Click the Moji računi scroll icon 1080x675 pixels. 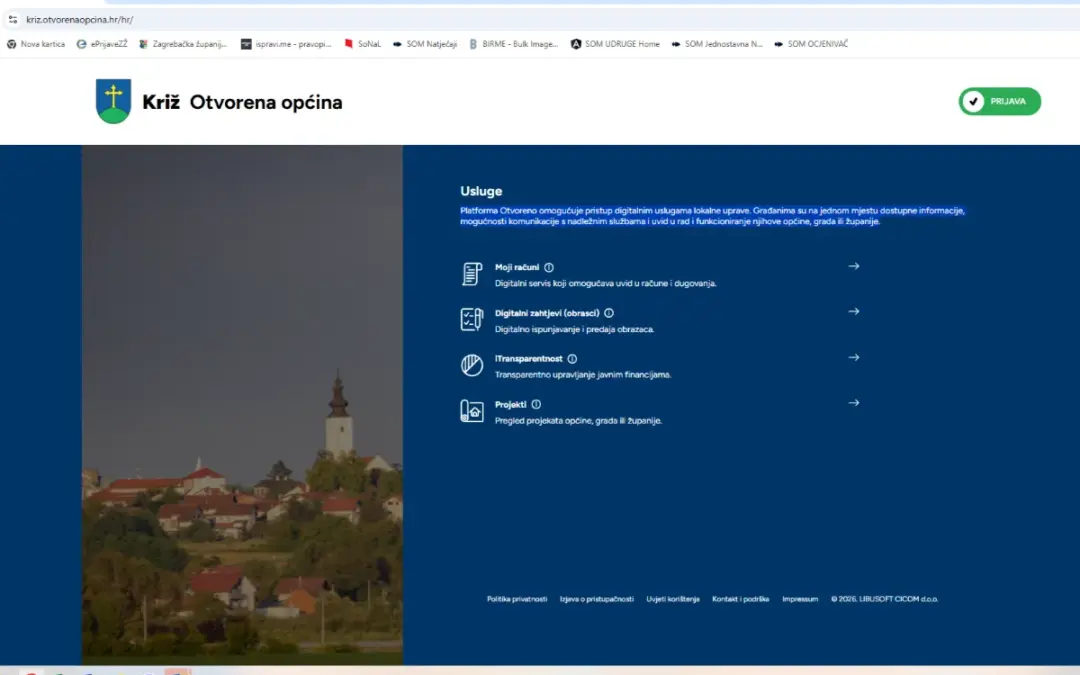[471, 272]
